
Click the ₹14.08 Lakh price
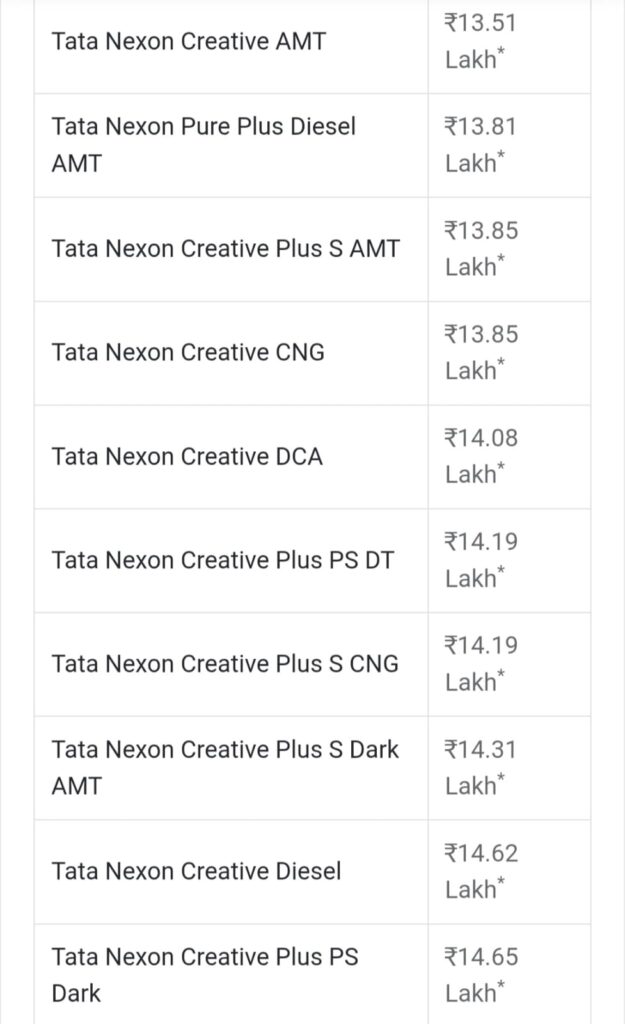(481, 456)
